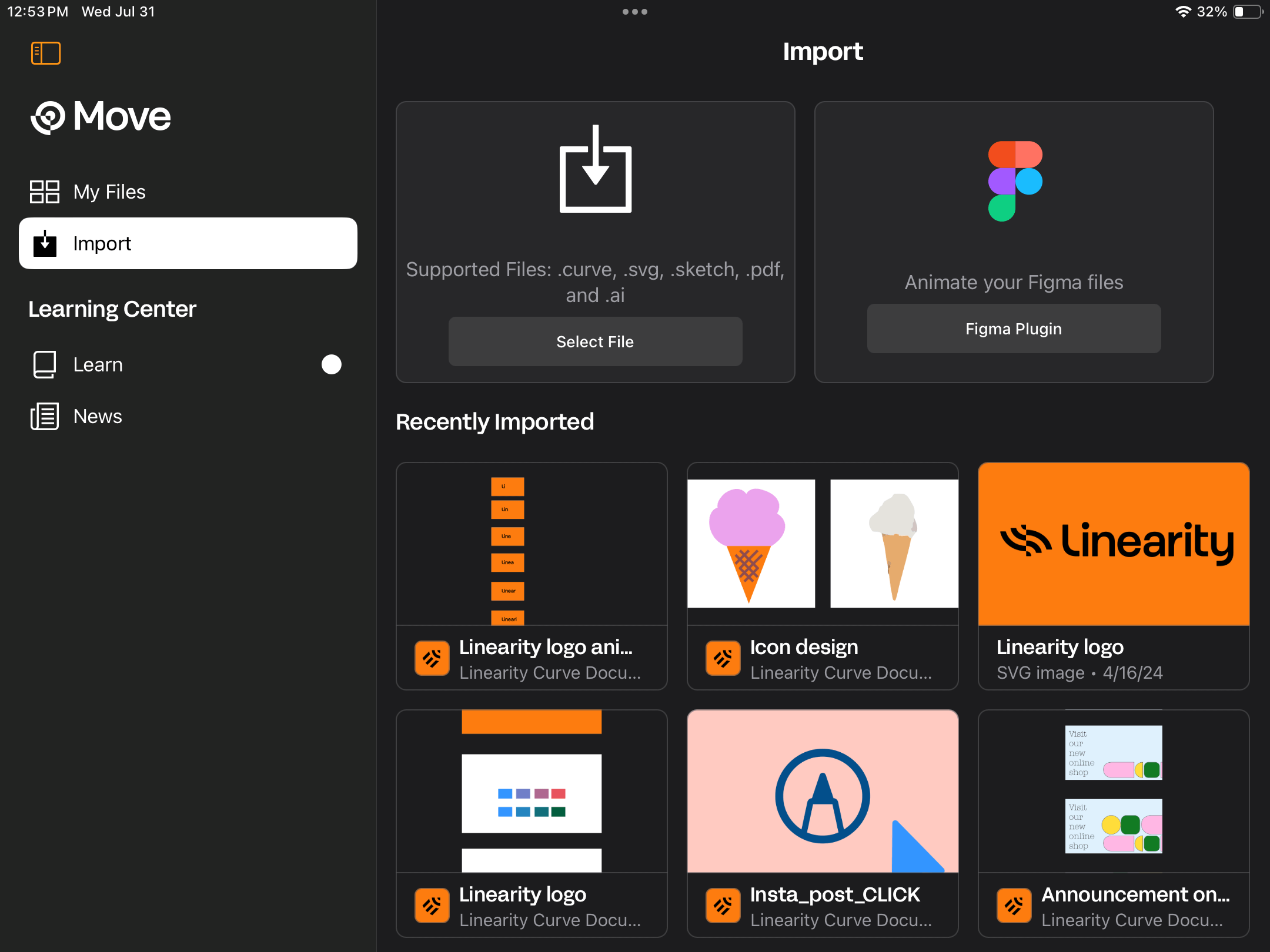This screenshot has height=952, width=1270.
Task: Tap the Wi-Fi status icon
Action: click(1183, 12)
